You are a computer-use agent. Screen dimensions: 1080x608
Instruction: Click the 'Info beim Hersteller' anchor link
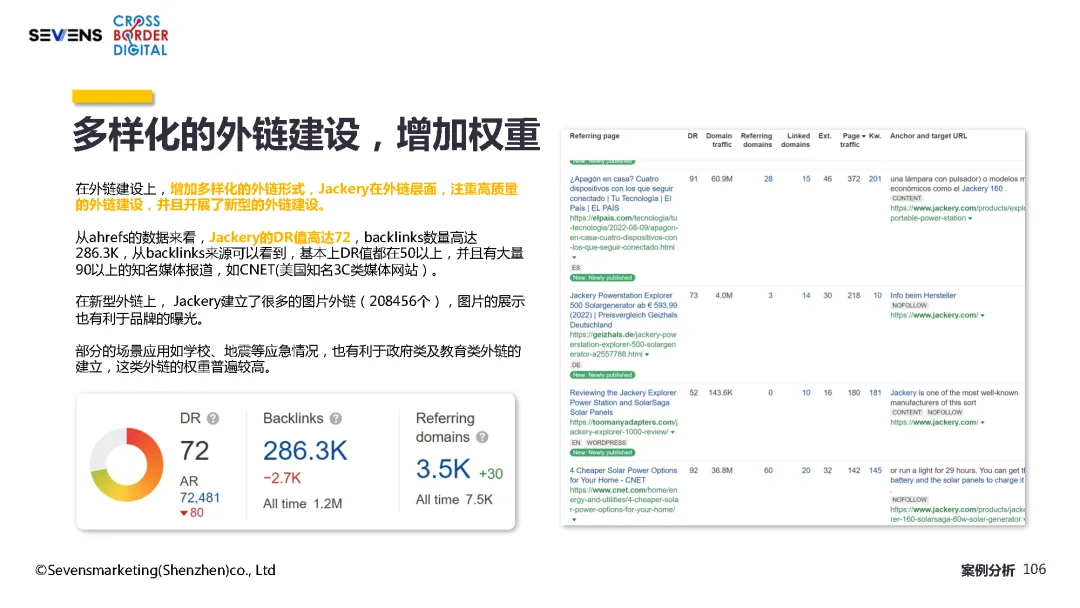923,295
